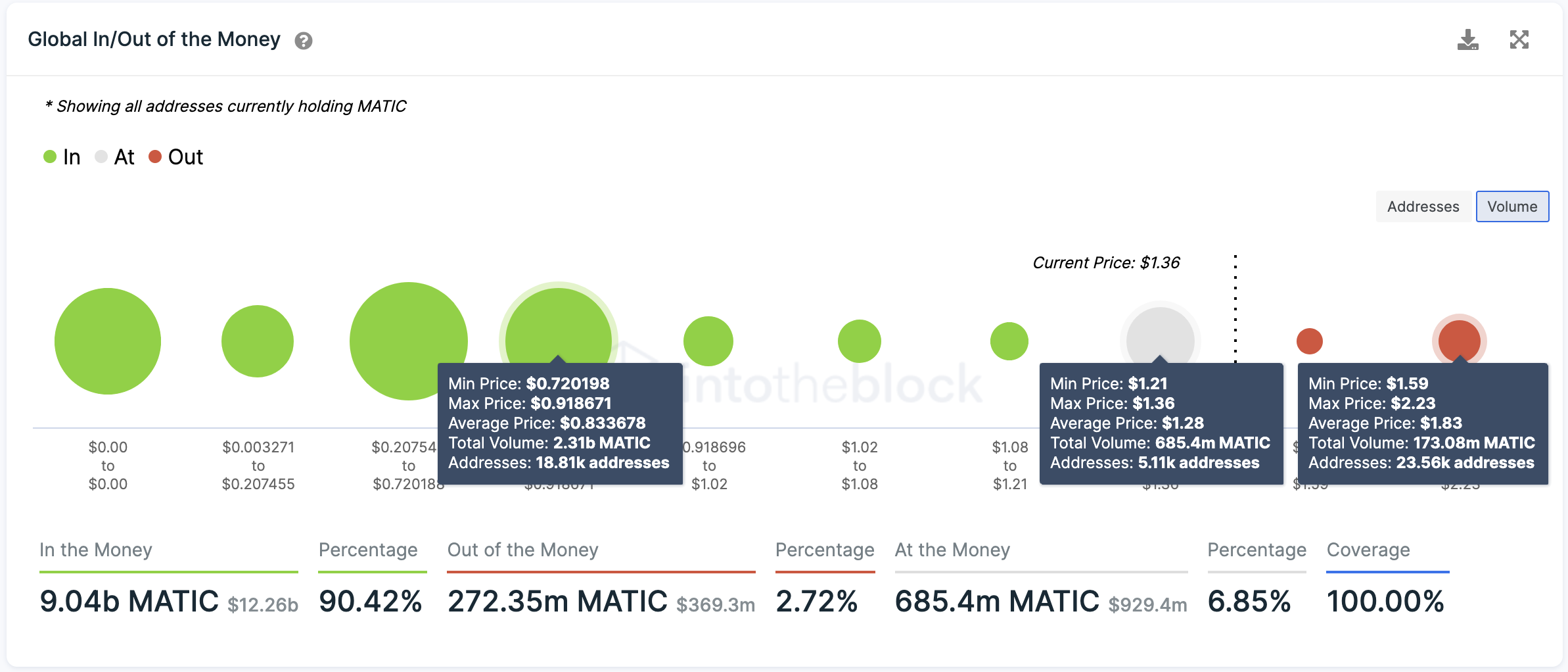Select the small red Out bubble

1310,341
